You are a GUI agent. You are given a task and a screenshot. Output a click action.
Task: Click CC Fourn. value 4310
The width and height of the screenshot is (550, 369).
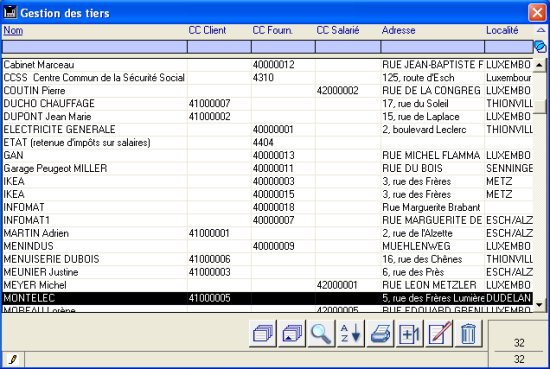point(263,78)
